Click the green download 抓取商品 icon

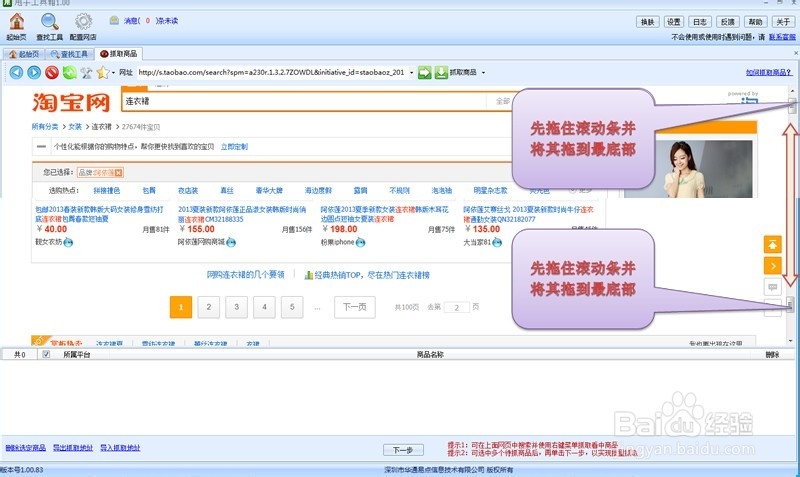point(441,72)
